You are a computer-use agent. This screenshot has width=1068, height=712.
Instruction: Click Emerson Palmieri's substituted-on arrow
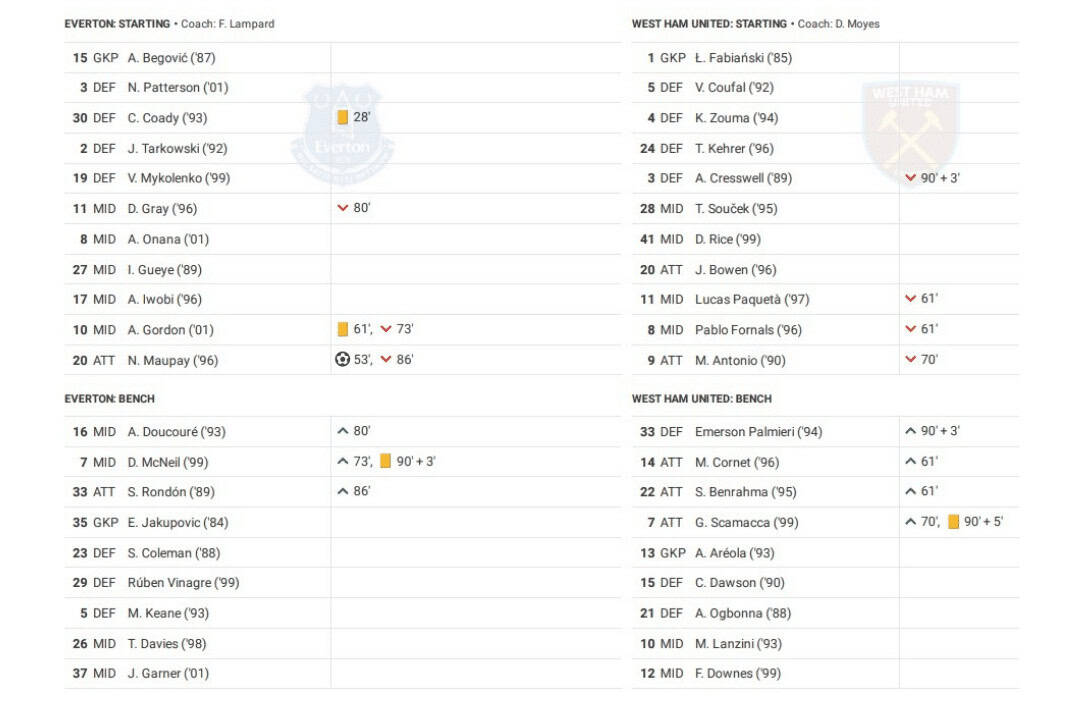(x=910, y=432)
